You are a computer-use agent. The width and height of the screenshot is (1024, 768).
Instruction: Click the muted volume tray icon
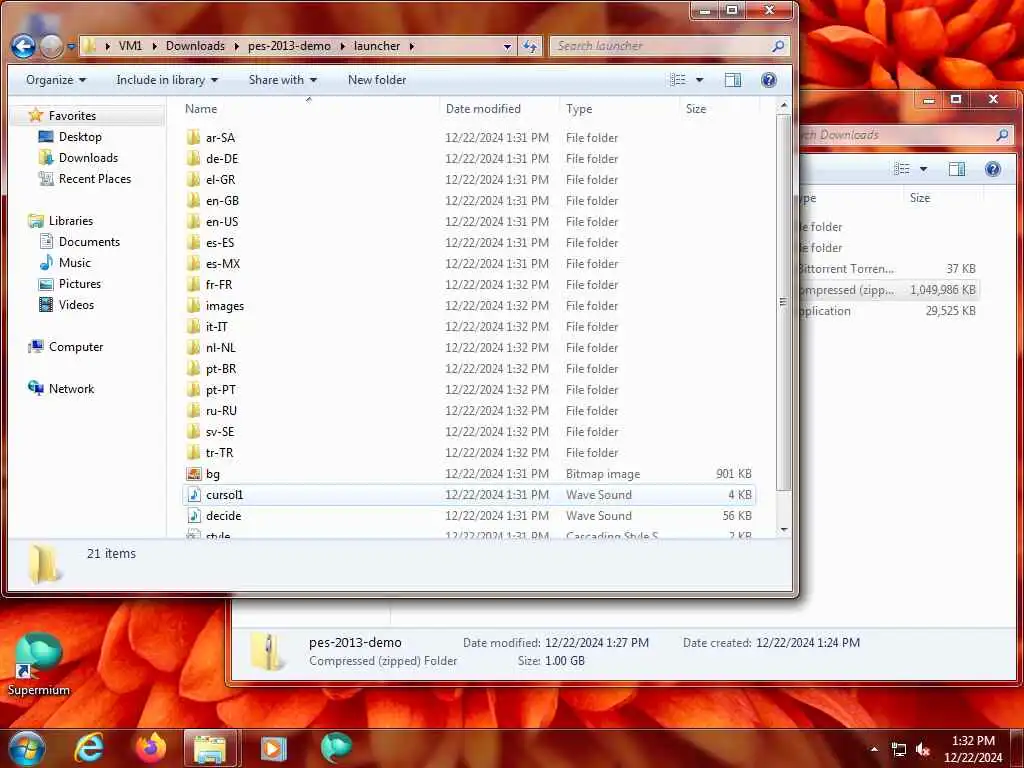[x=923, y=750]
